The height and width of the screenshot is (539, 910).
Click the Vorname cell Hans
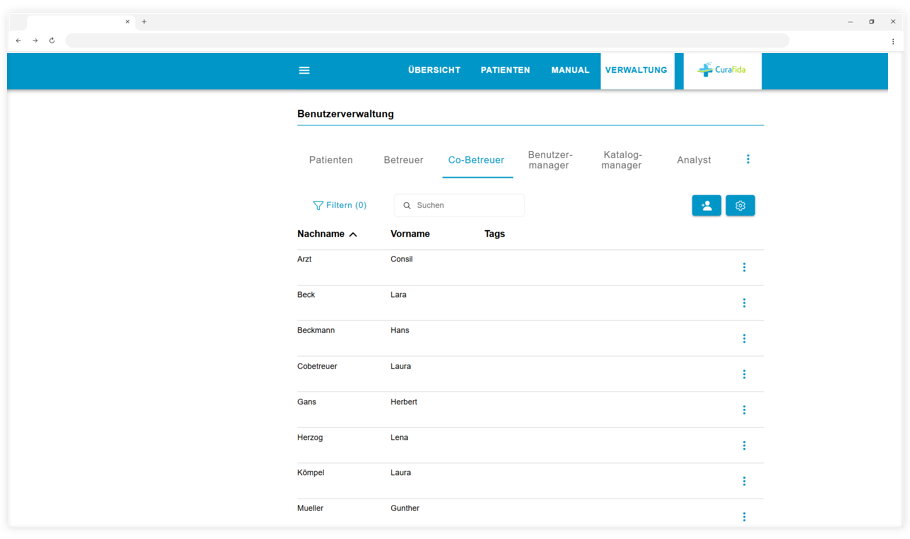coord(399,330)
